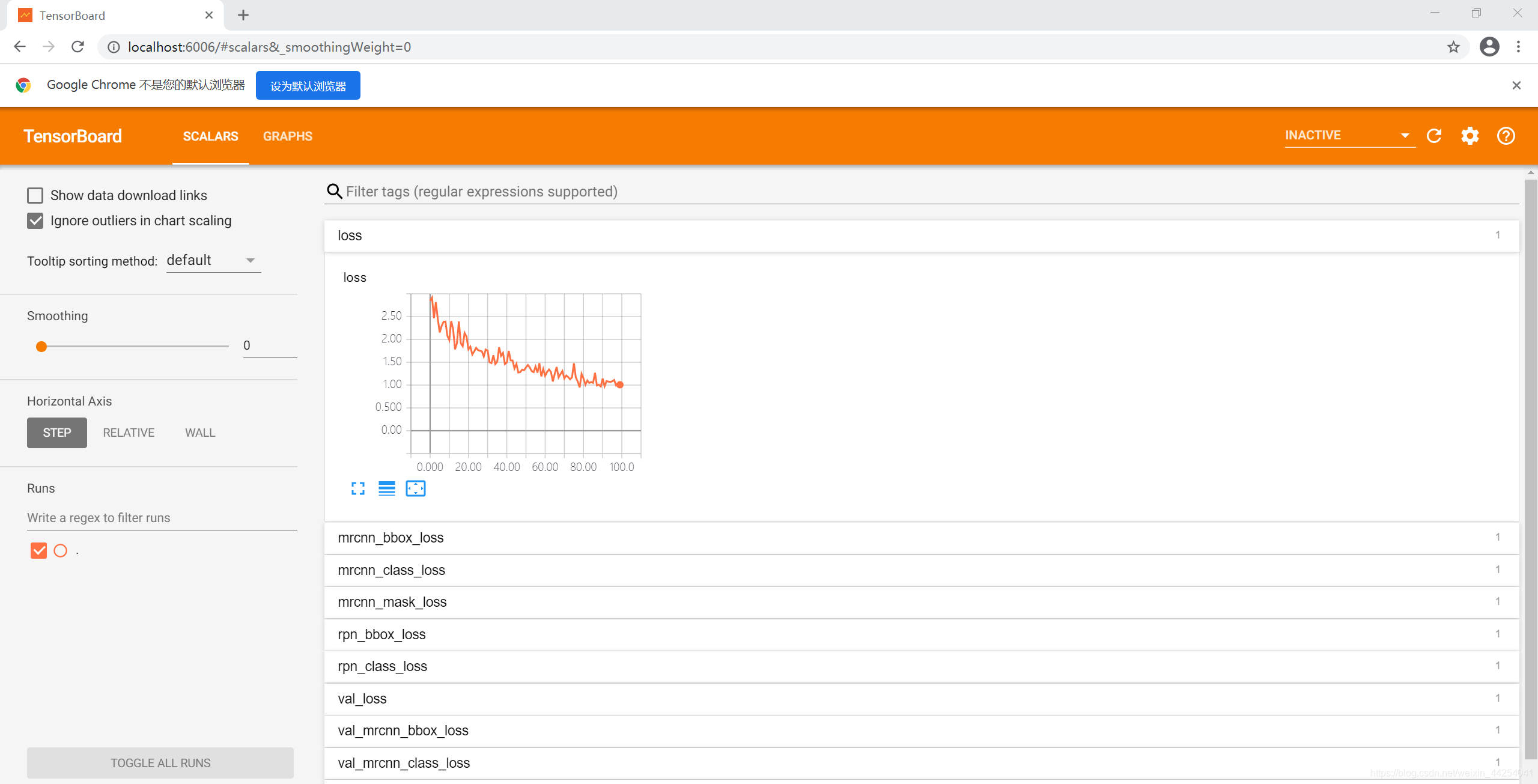The width and height of the screenshot is (1538, 784).
Task: Open Tooltip sorting method dropdown
Action: click(x=213, y=261)
